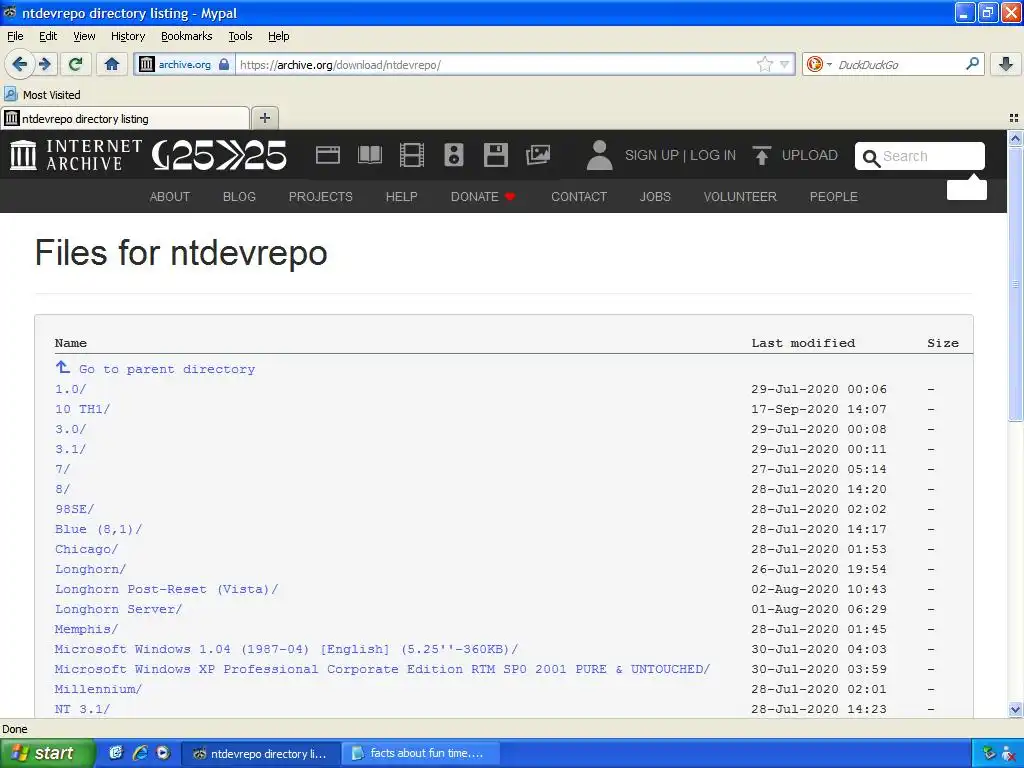Open the CONTACT navigation link

579,197
